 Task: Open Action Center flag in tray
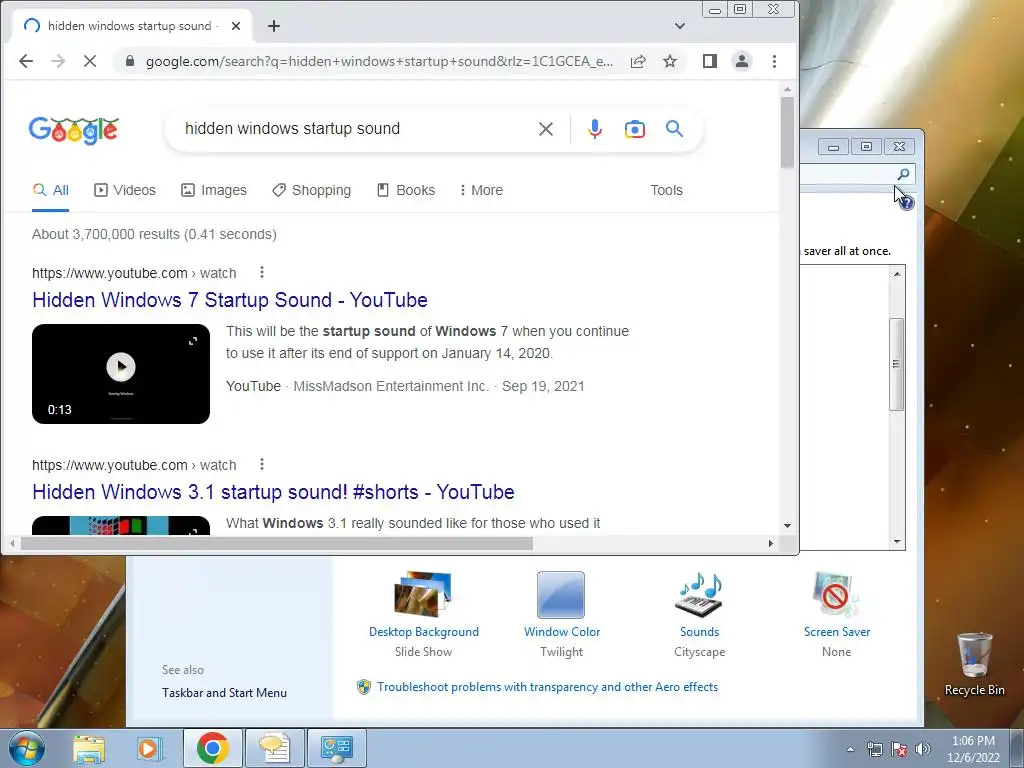(899, 749)
